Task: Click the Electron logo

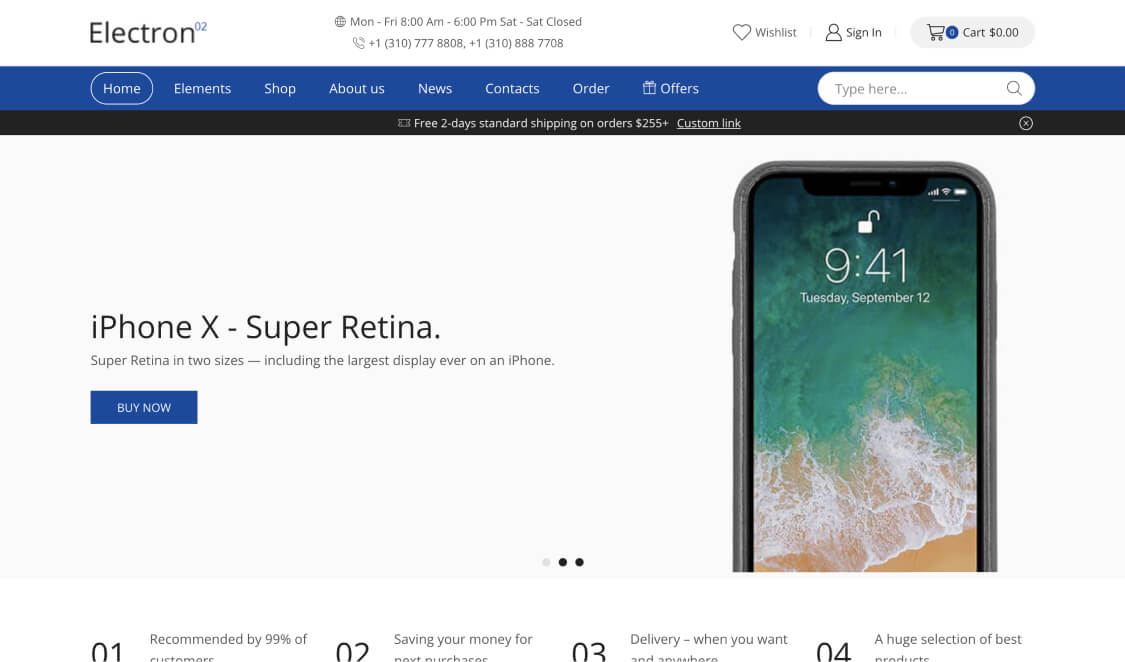Action: pos(148,32)
